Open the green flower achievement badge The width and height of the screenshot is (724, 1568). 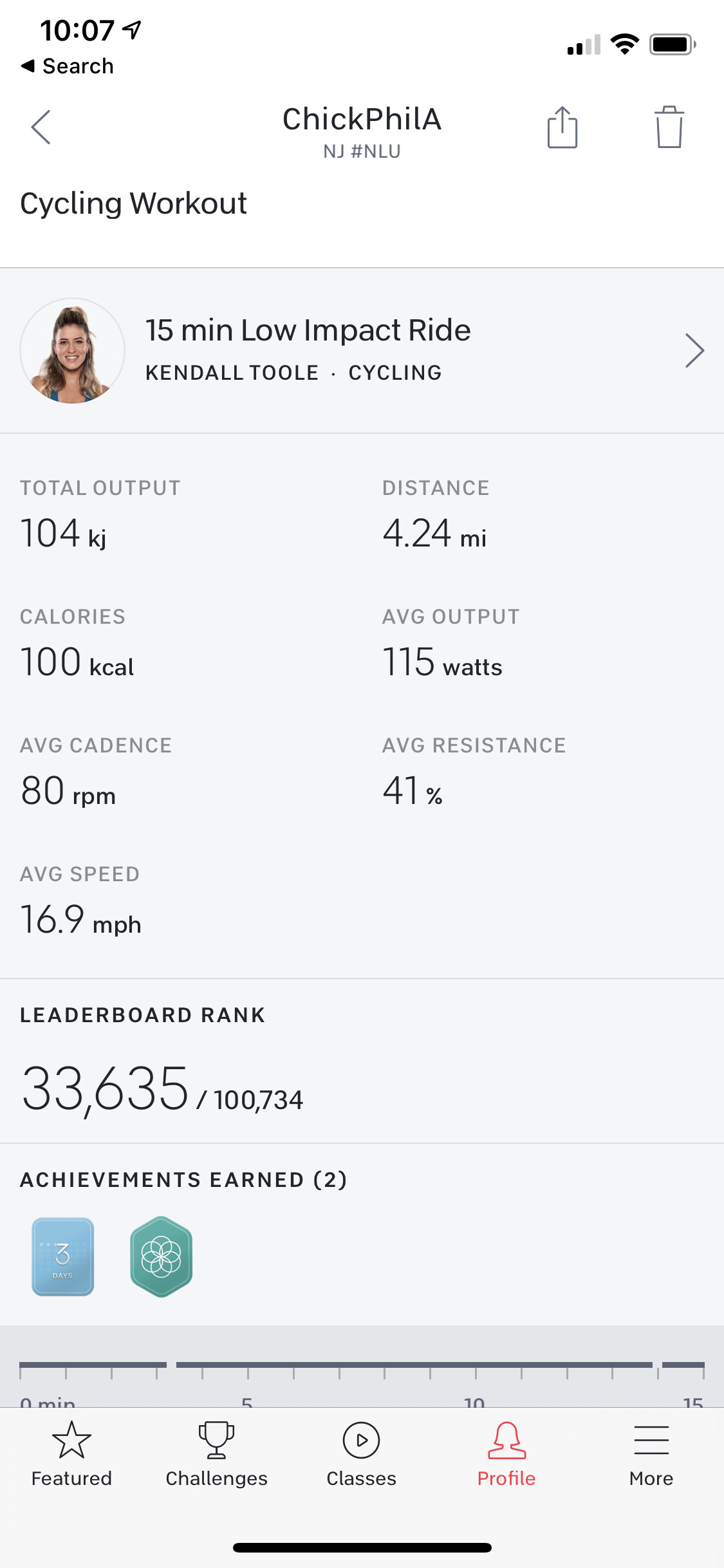[x=161, y=1256]
